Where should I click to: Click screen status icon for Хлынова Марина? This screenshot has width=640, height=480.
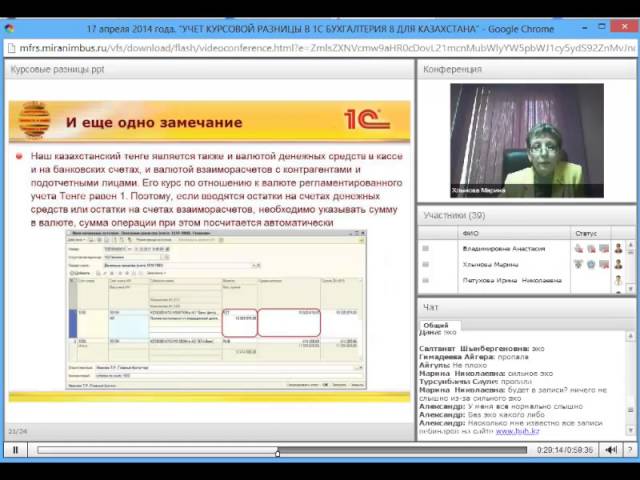604,264
